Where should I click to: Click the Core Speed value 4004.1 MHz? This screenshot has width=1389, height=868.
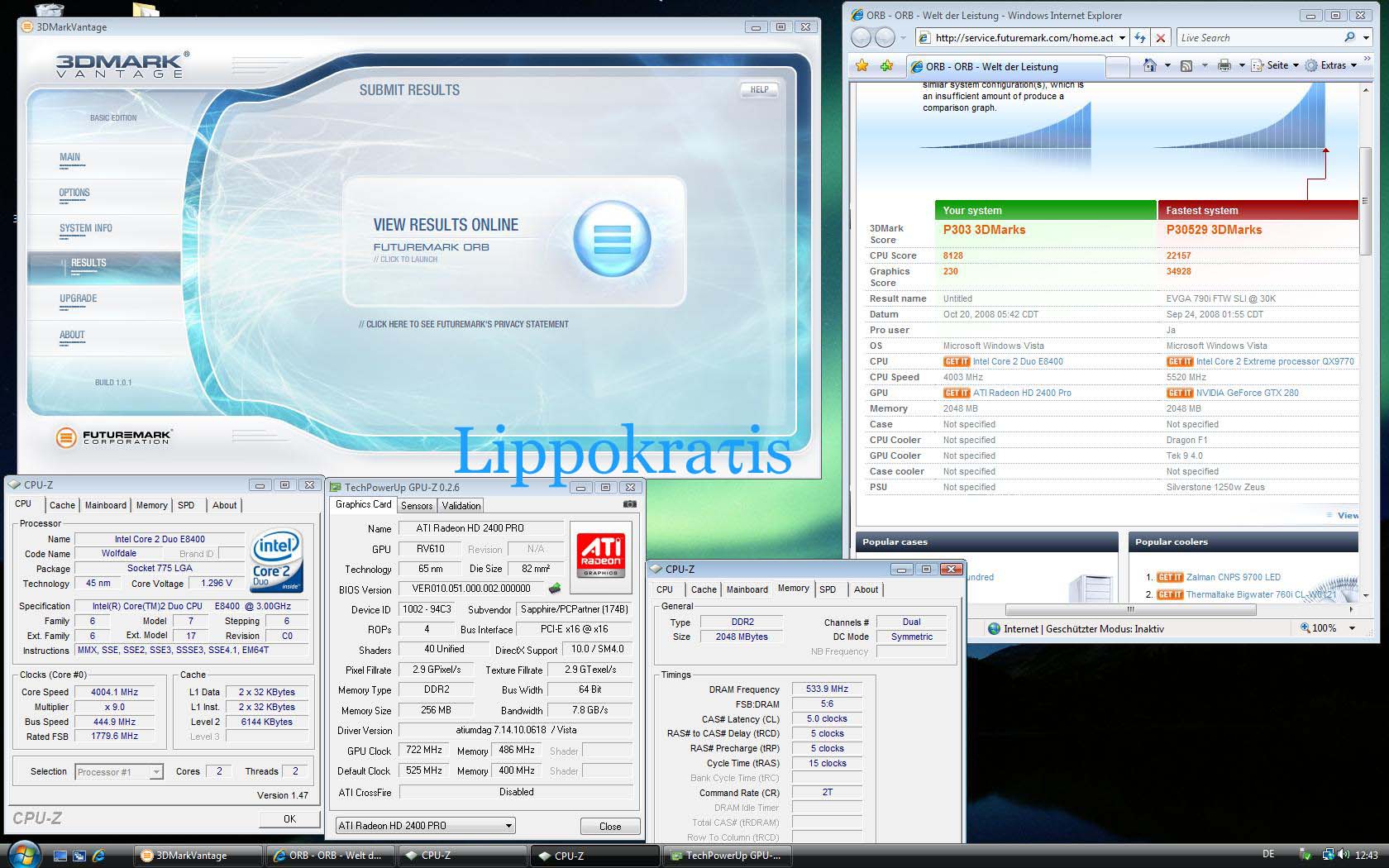click(x=115, y=692)
